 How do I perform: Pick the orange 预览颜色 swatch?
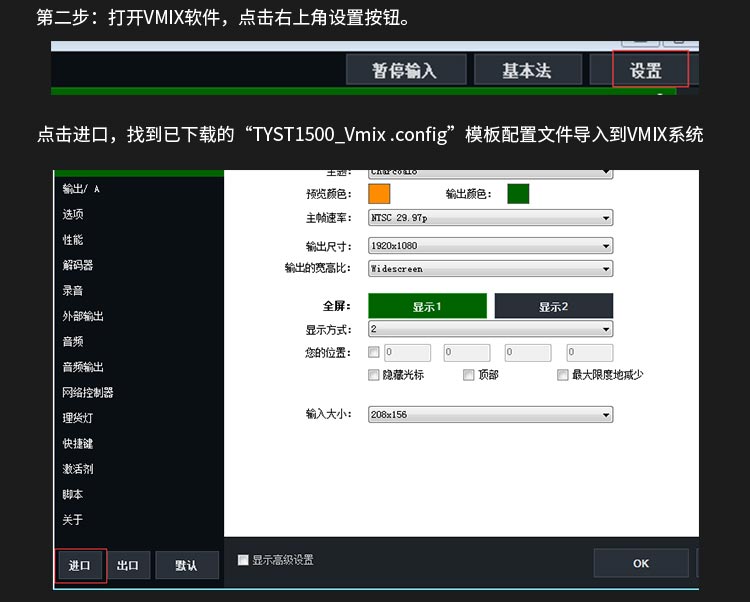[x=379, y=194]
